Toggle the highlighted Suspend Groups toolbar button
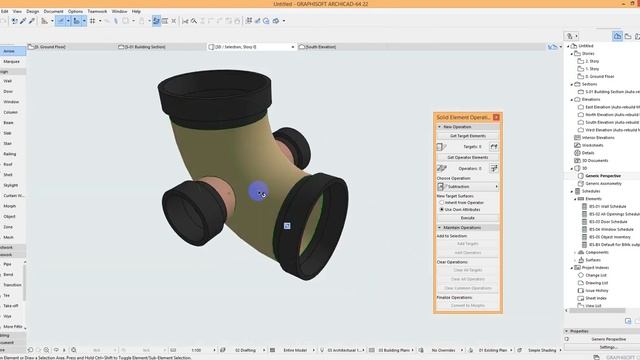 click(x=156, y=21)
